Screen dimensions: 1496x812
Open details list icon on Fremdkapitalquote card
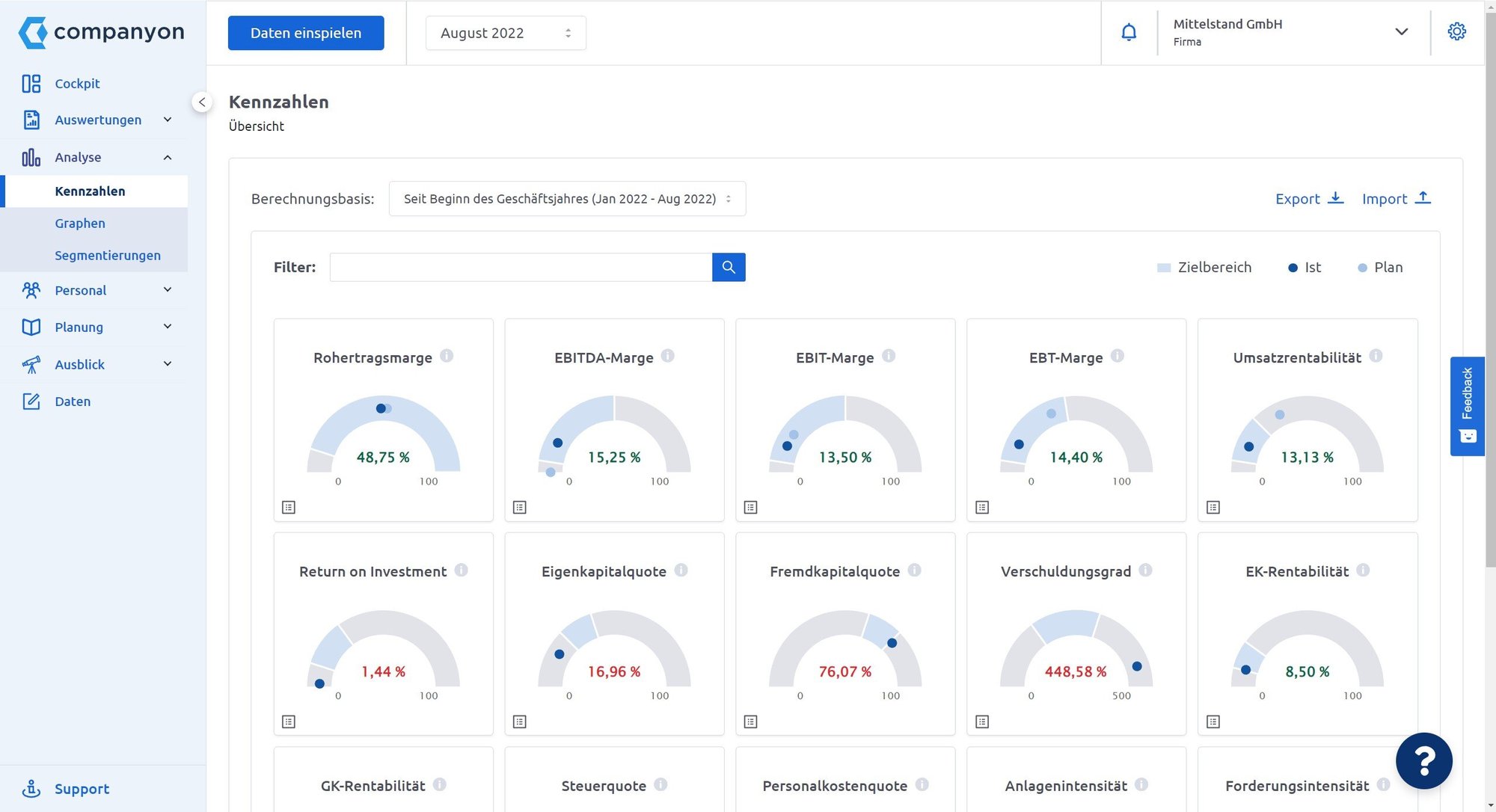[x=751, y=722]
